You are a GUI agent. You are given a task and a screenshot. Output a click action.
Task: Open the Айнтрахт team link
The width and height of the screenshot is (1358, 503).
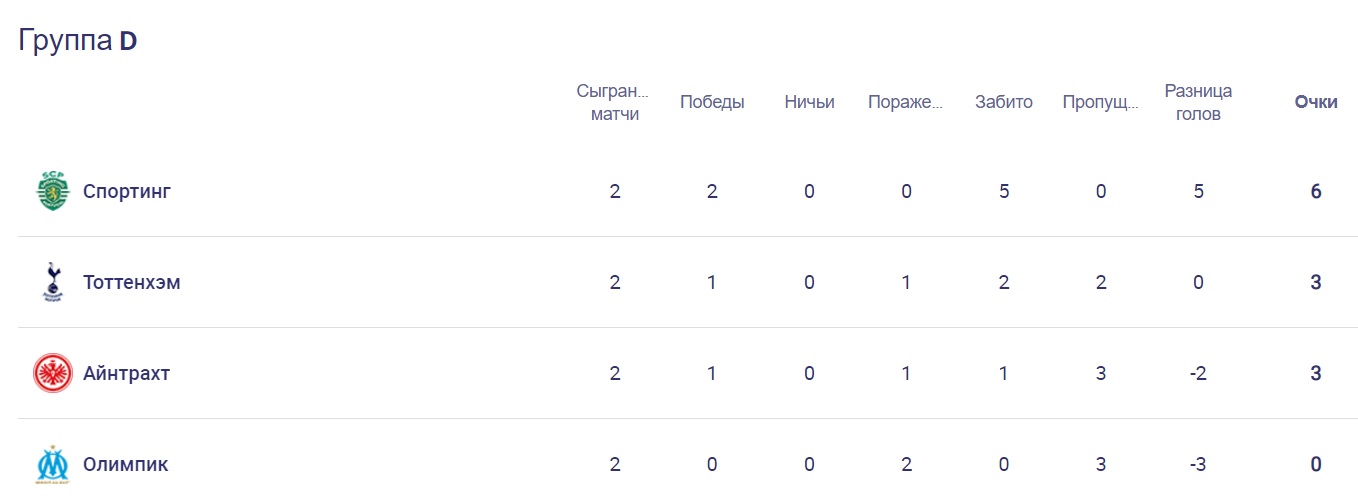point(126,373)
